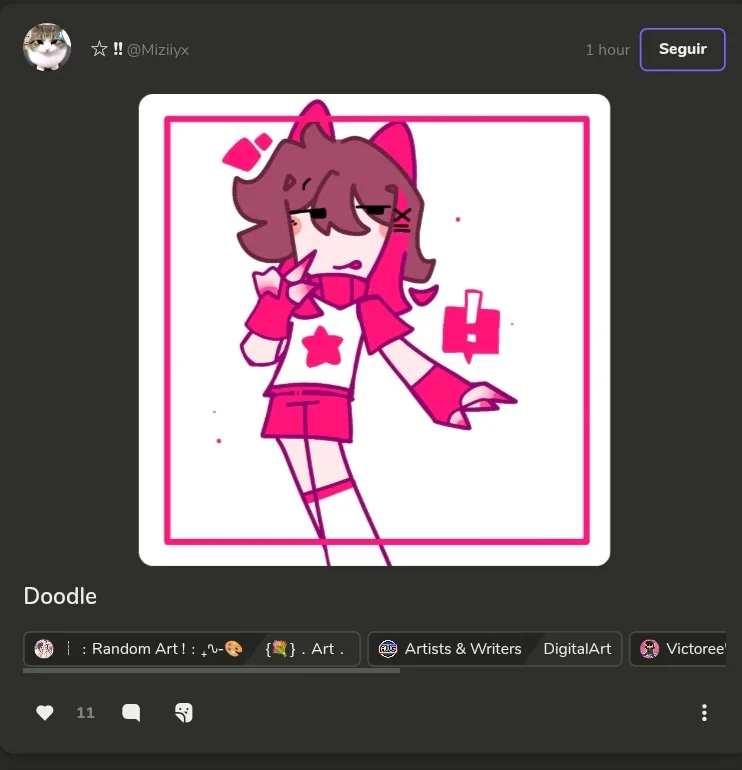Open comments via the speech bubble icon

click(131, 712)
